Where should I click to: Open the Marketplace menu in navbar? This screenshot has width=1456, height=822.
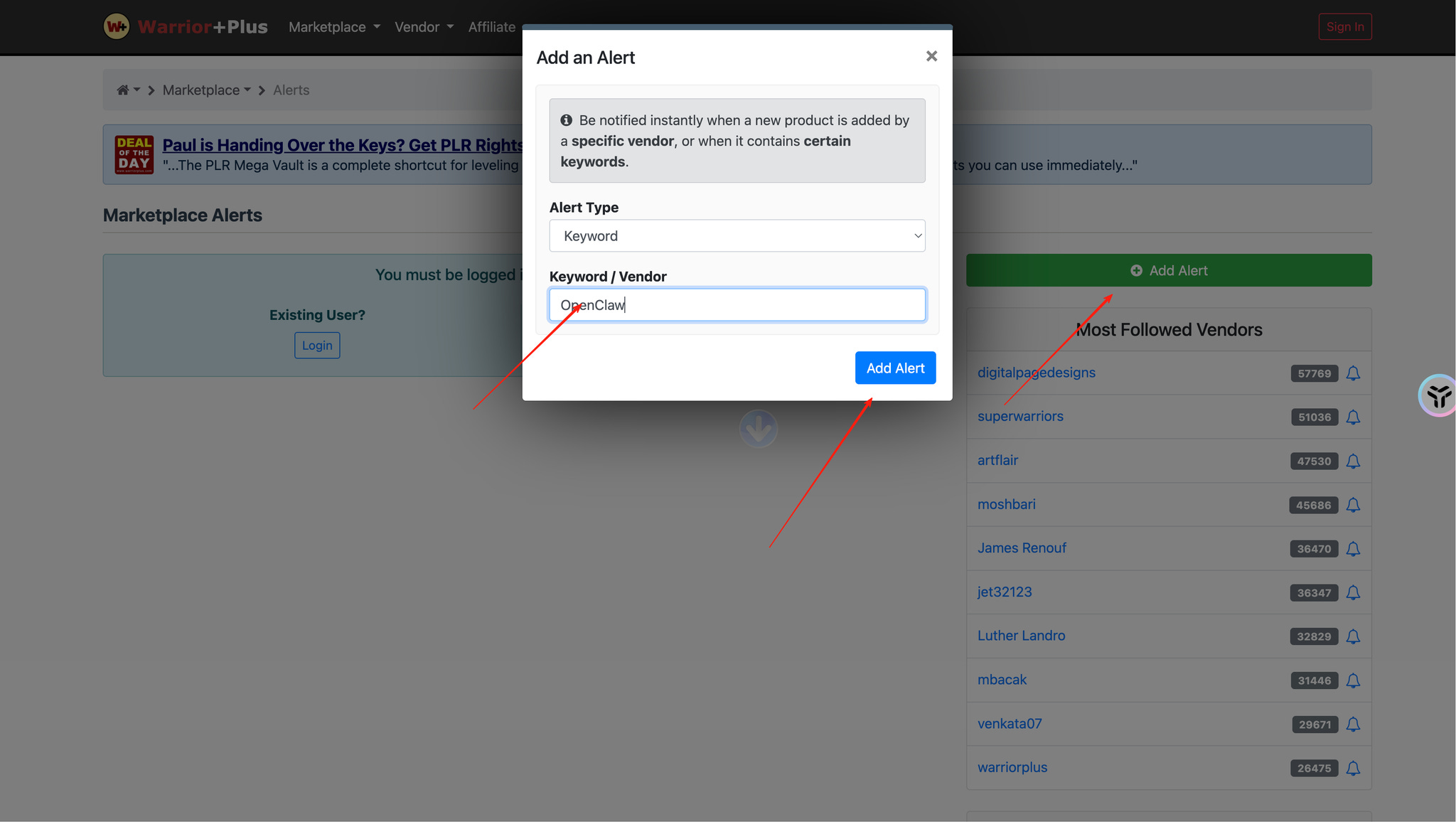coord(334,27)
